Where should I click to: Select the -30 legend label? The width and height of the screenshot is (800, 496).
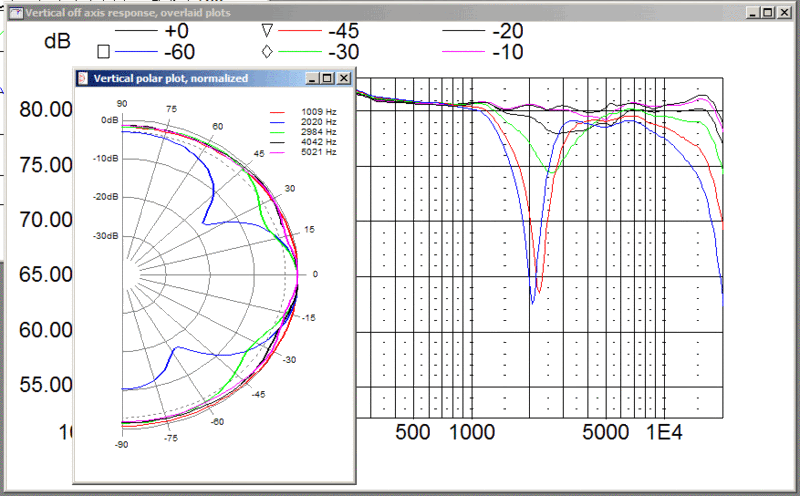tap(344, 52)
